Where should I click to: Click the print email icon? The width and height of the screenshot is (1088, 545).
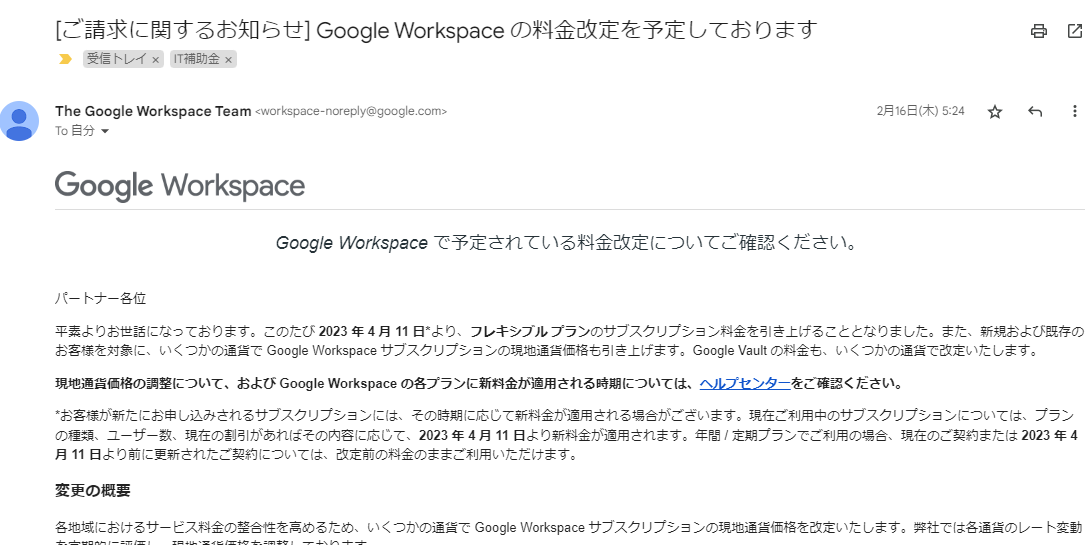tap(1039, 31)
